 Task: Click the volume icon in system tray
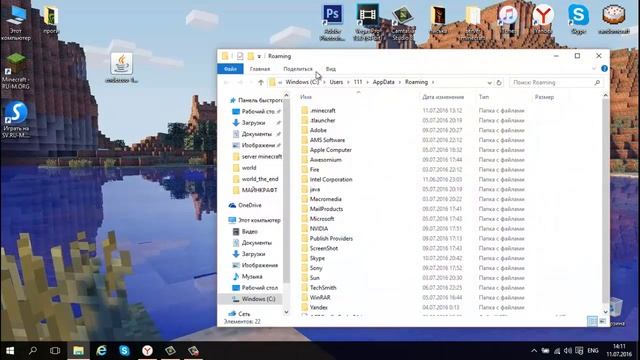pos(568,351)
